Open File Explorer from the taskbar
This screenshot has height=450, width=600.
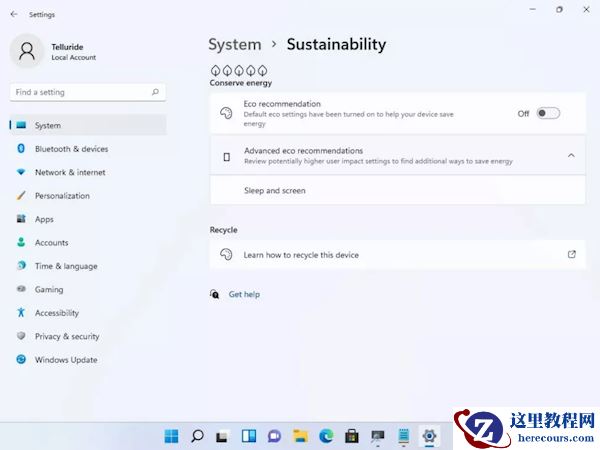[x=300, y=436]
